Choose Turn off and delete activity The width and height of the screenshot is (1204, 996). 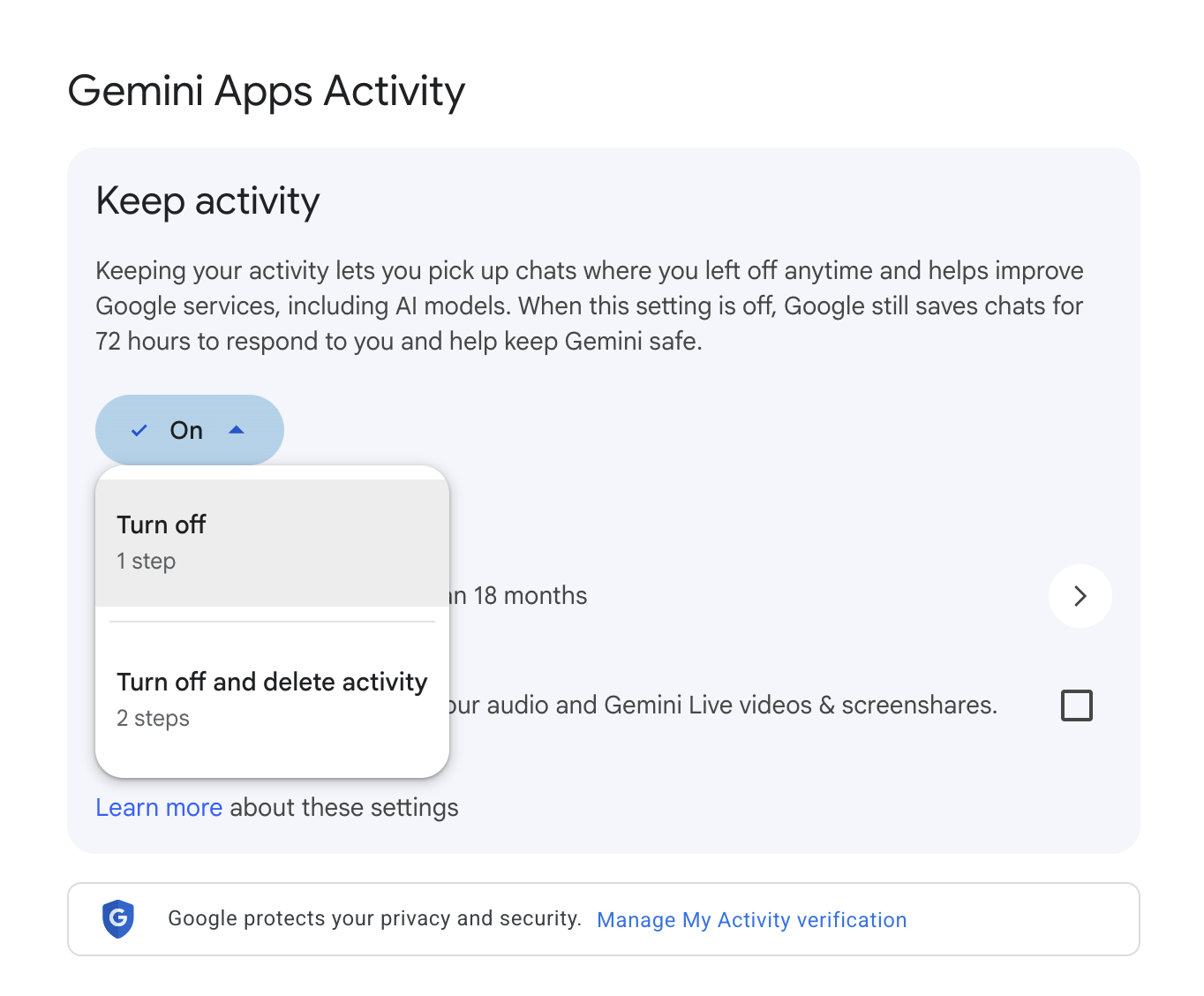(272, 699)
